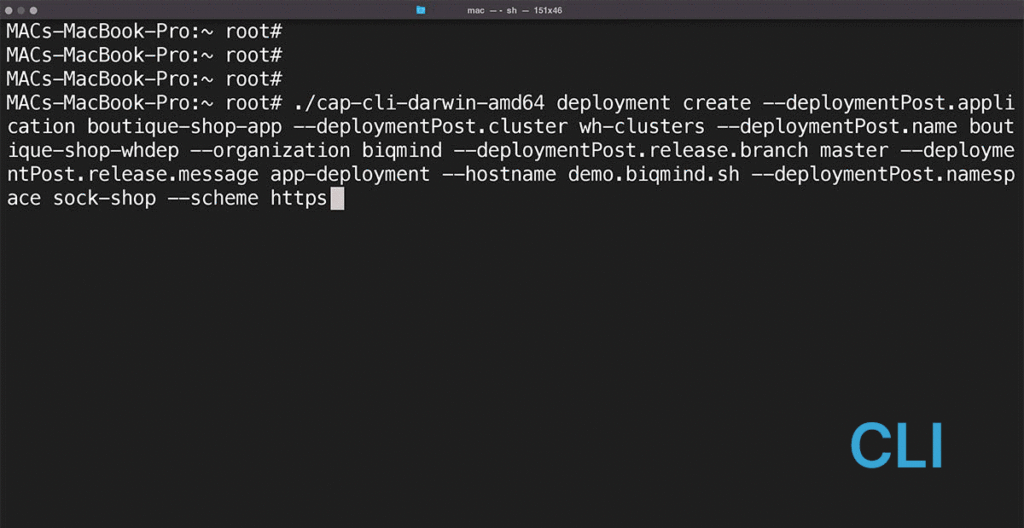The height and width of the screenshot is (528, 1024).
Task: Click the folder proxy icon in title bar
Action: point(421,10)
